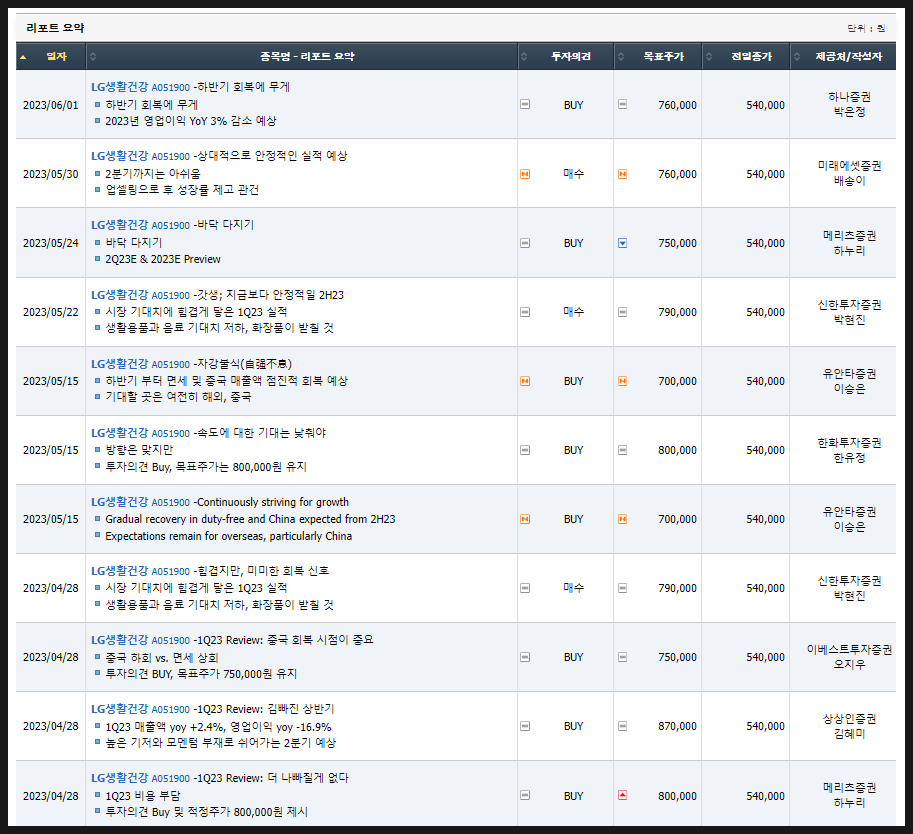This screenshot has width=913, height=834.
Task: Click the sort arrows in 목표주가 header
Action: pos(621,56)
